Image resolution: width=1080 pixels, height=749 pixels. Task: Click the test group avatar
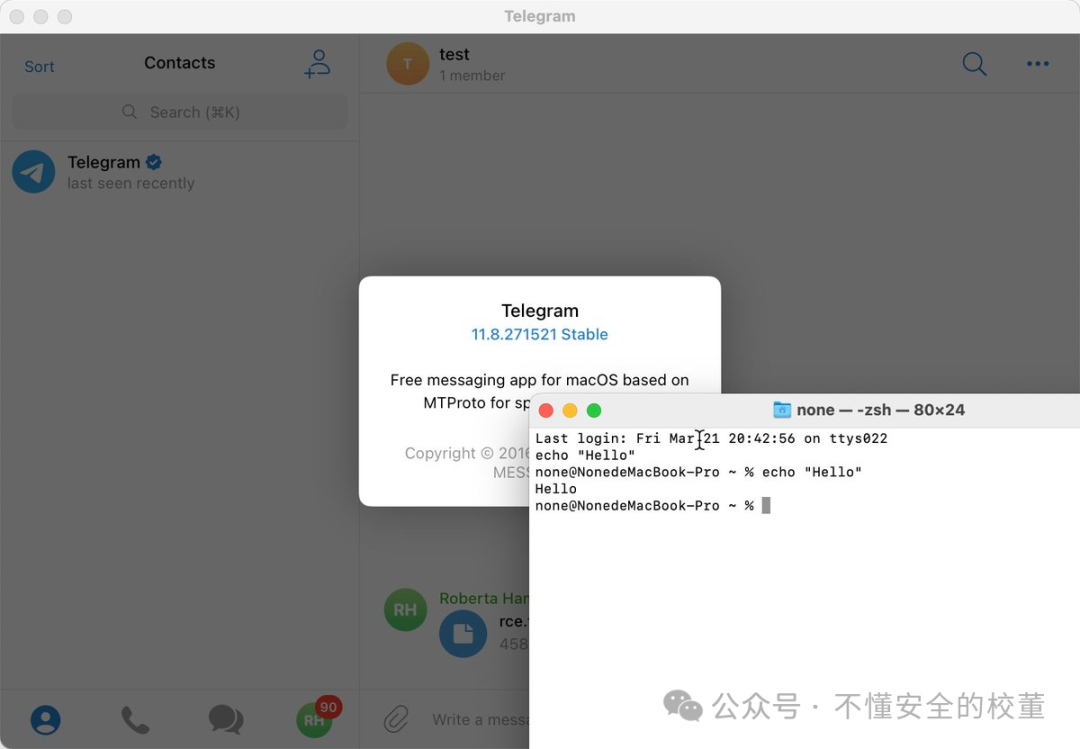(x=407, y=63)
